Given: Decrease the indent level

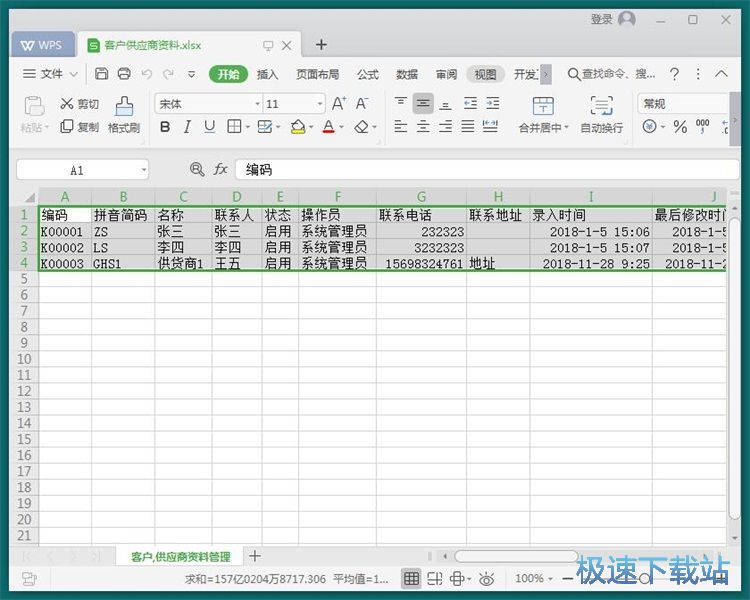Looking at the screenshot, I should [471, 103].
